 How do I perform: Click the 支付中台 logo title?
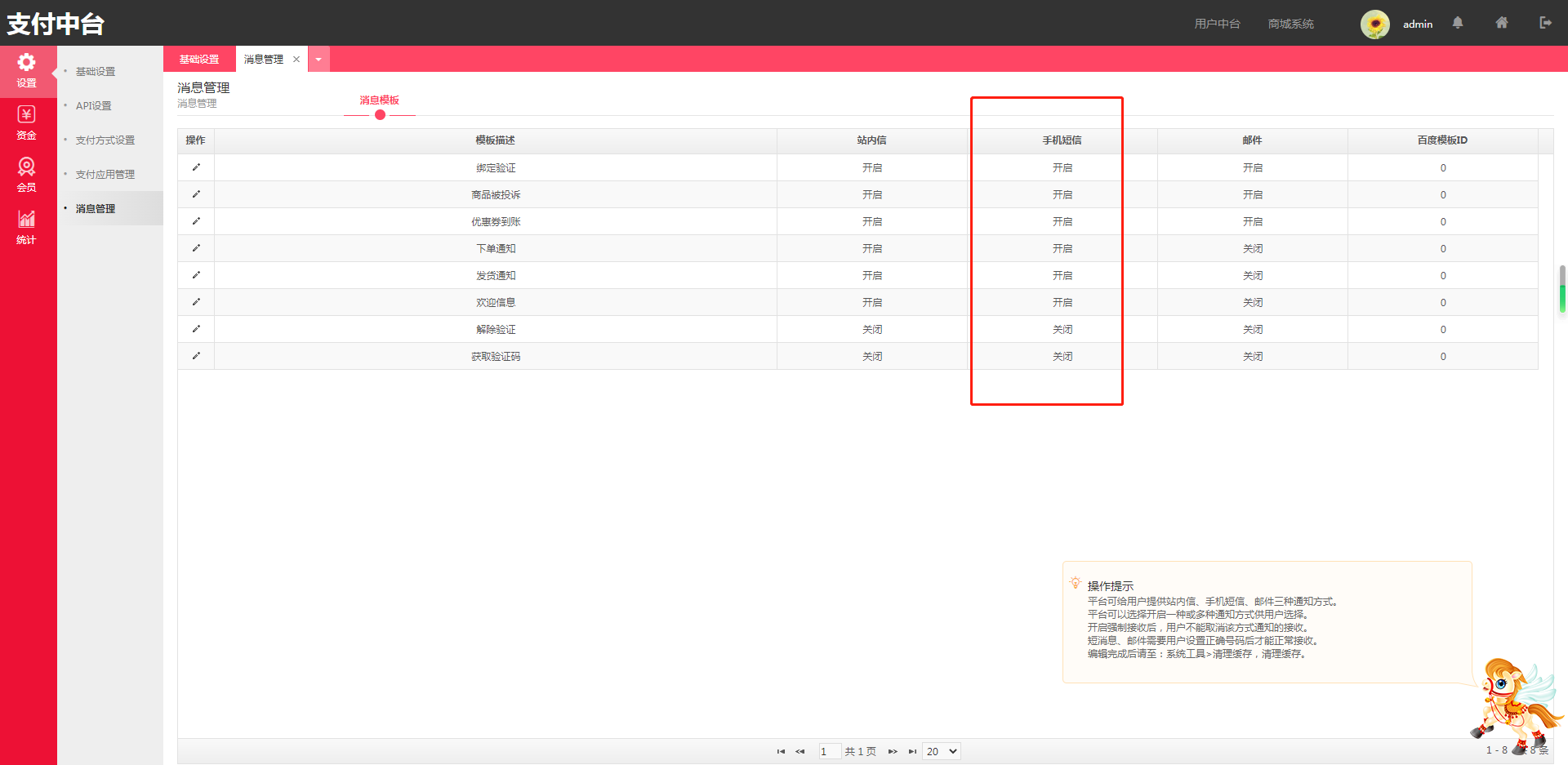[56, 24]
